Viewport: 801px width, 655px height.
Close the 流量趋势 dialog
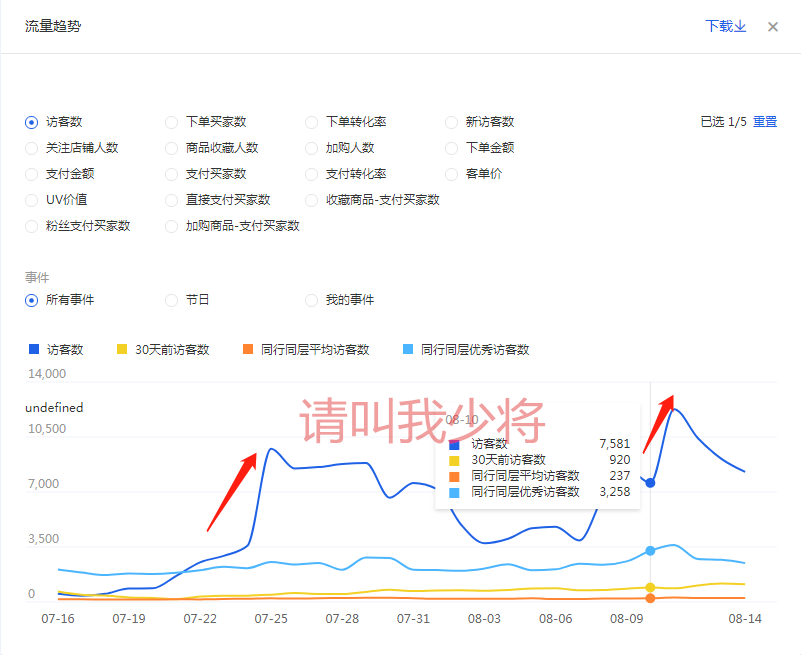(x=772, y=27)
